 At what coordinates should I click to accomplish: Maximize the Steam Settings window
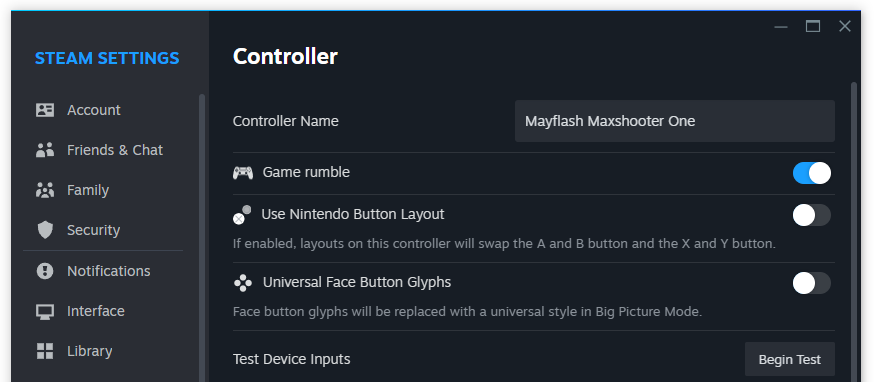[x=813, y=26]
